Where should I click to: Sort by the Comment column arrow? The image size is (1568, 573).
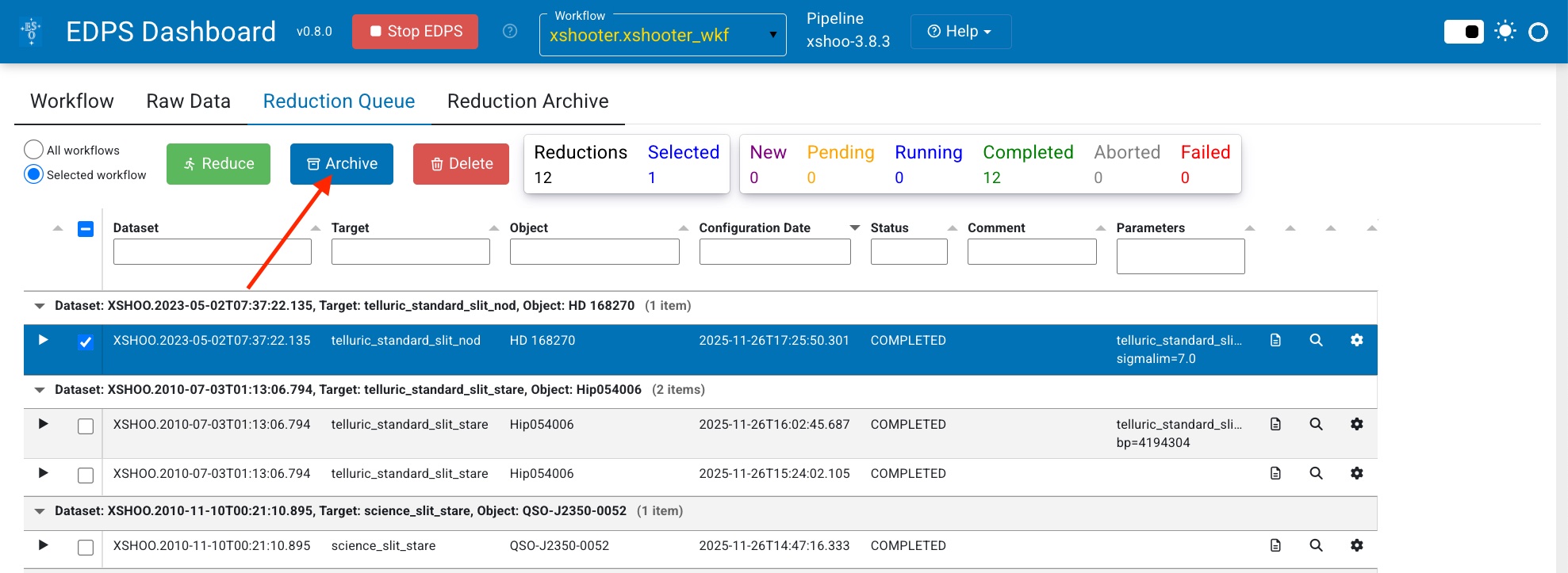pyautogui.click(x=1101, y=228)
